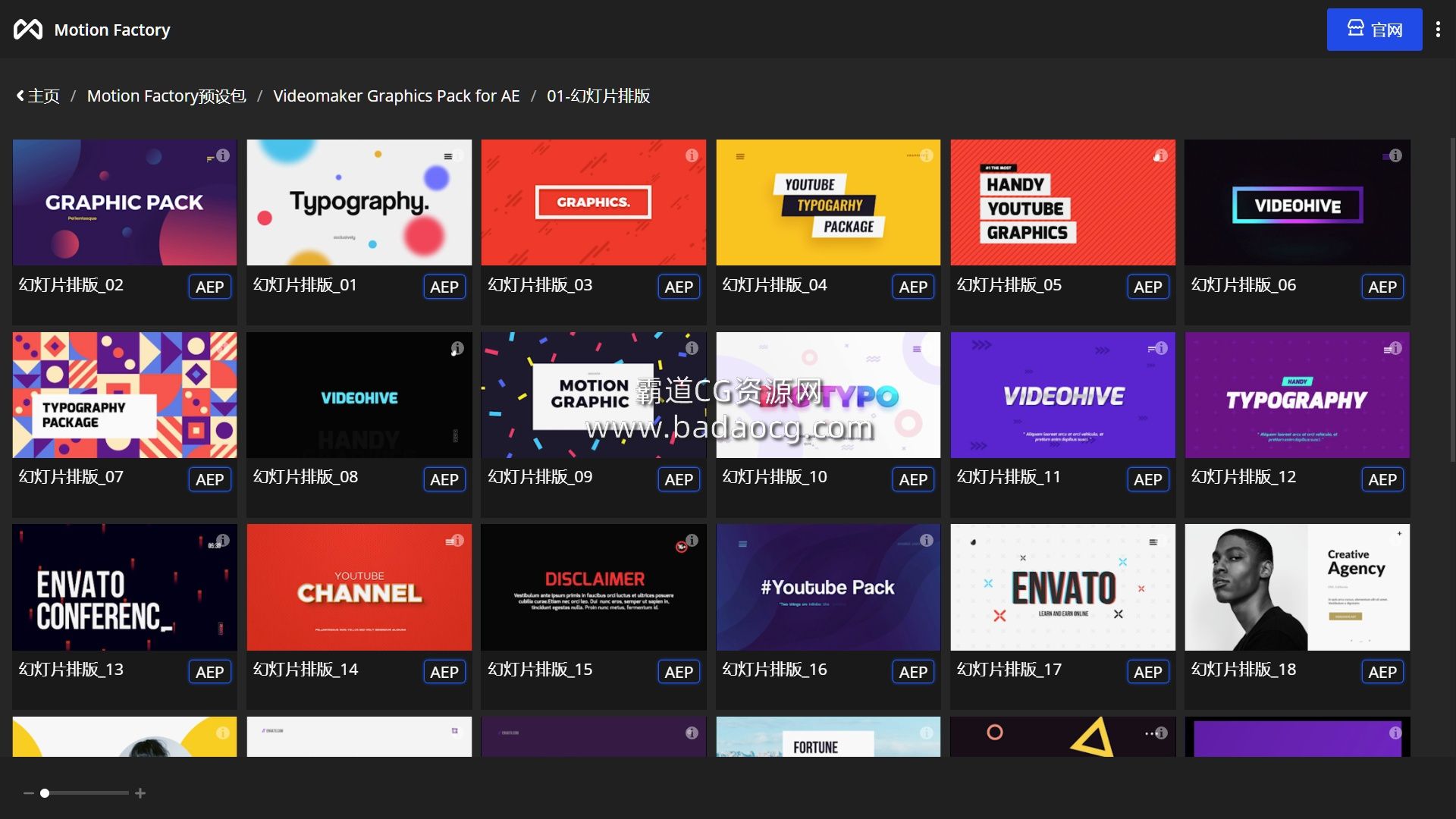This screenshot has width=1456, height=819.
Task: Click AEP badge for 幻灯片排版_13
Action: [209, 672]
